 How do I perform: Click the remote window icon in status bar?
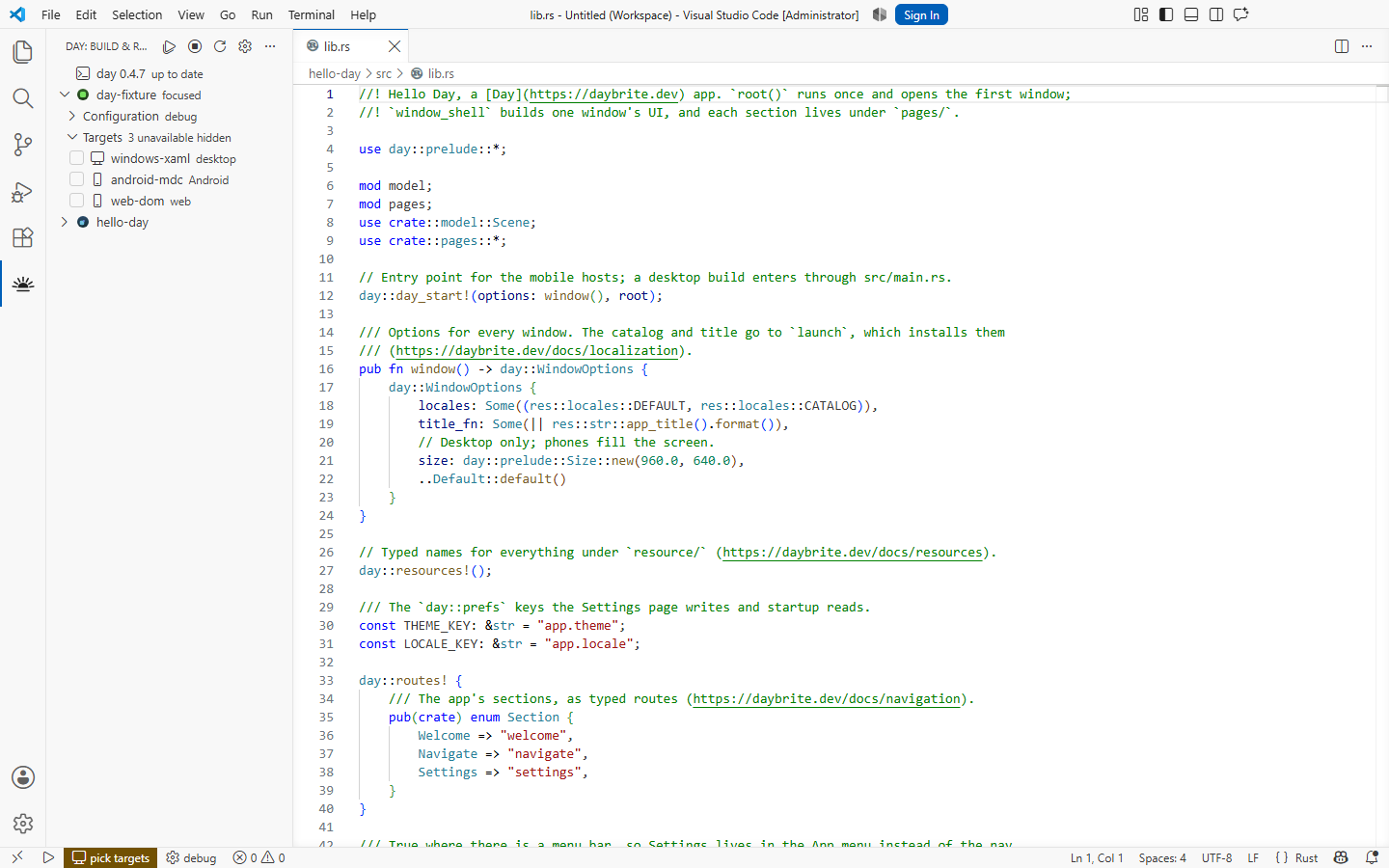click(16, 857)
